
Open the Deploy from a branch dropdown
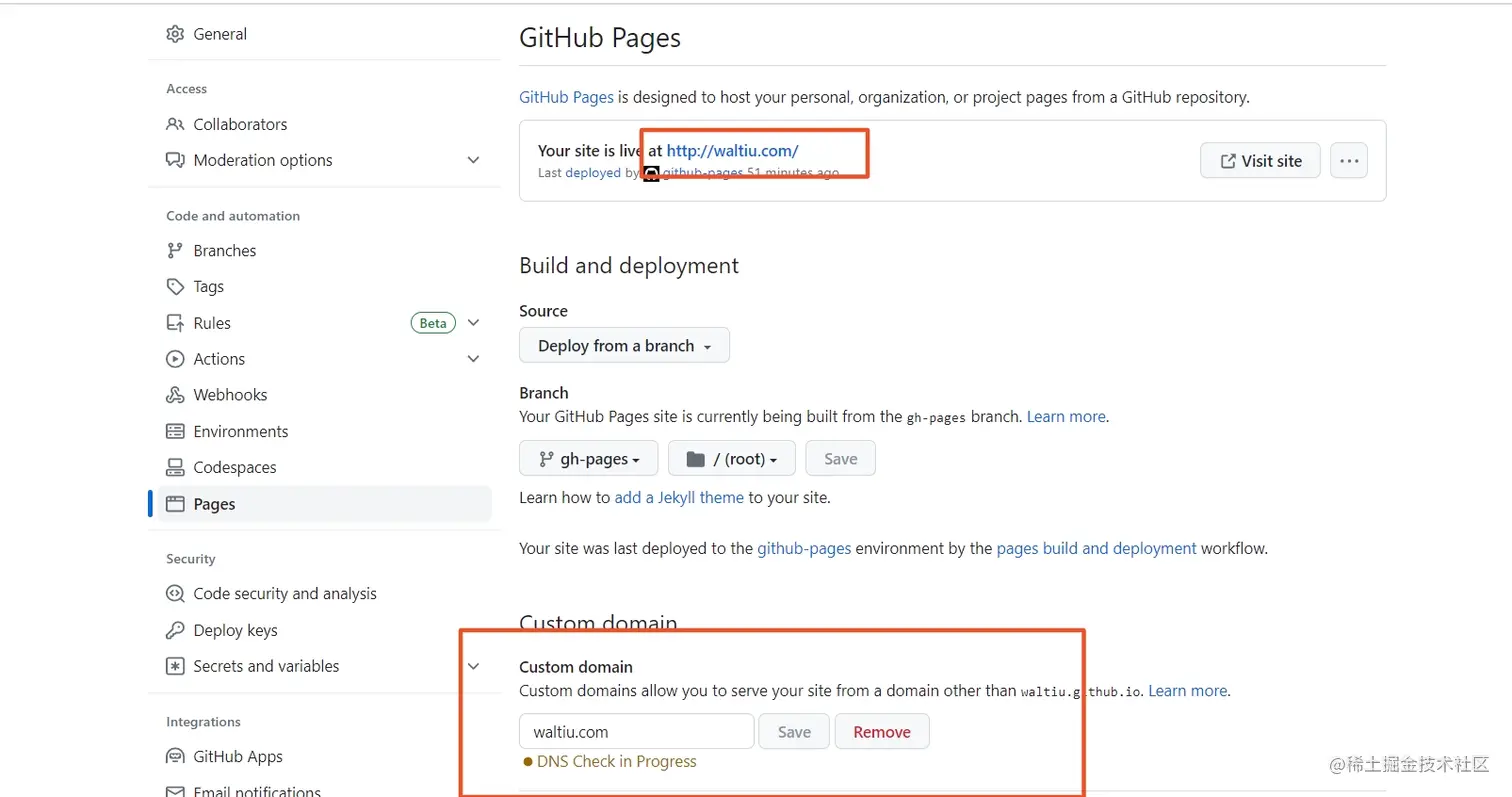(x=624, y=345)
